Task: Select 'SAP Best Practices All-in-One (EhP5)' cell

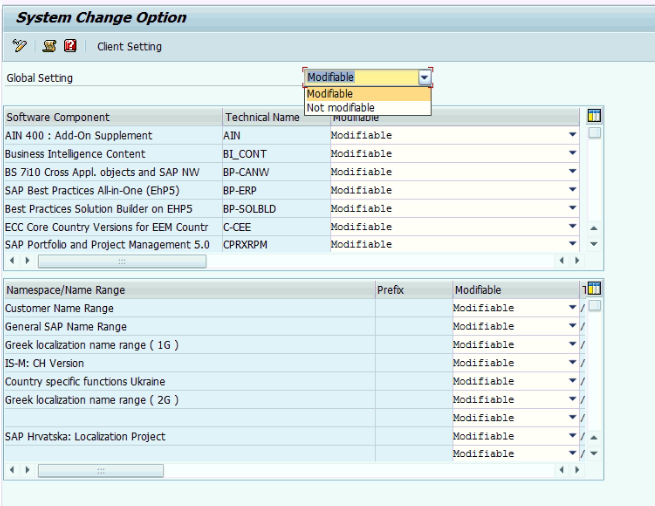Action: pos(113,191)
